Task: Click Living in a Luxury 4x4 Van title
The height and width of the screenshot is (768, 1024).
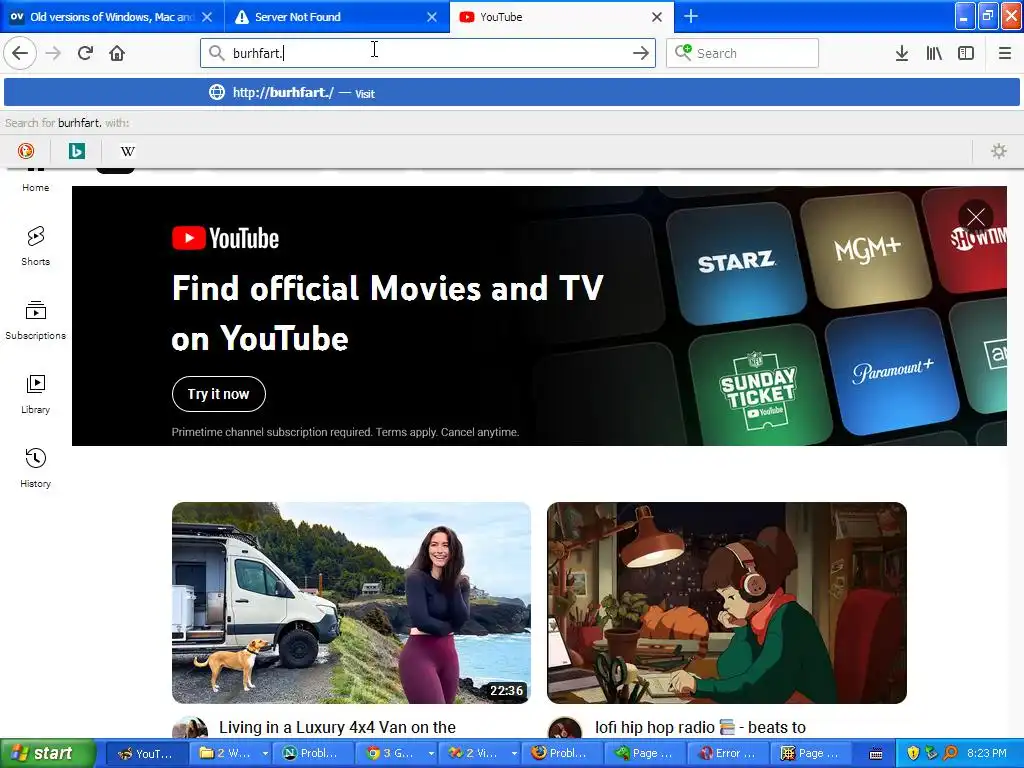Action: coord(337,727)
